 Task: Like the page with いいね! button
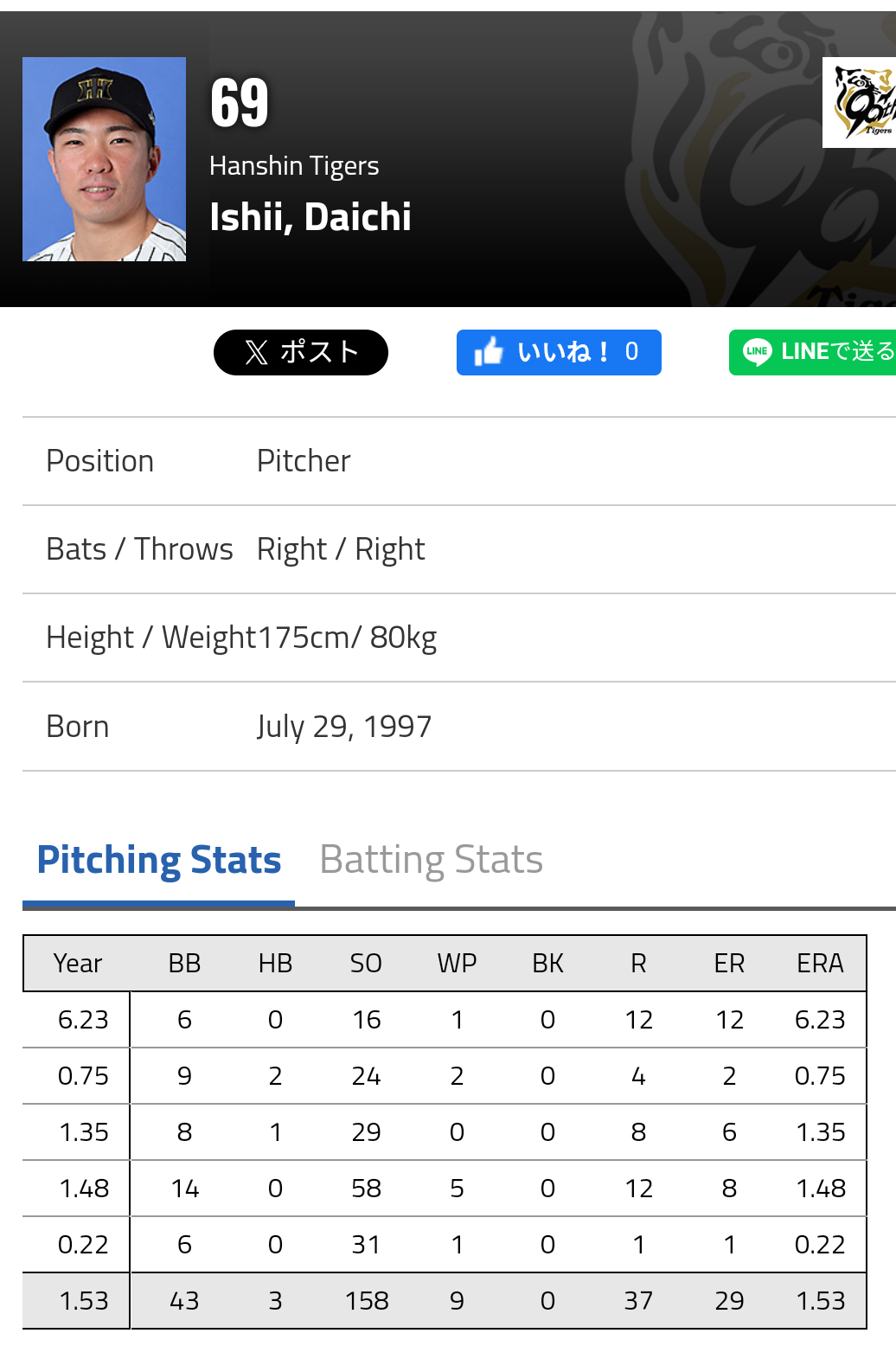click(x=559, y=352)
